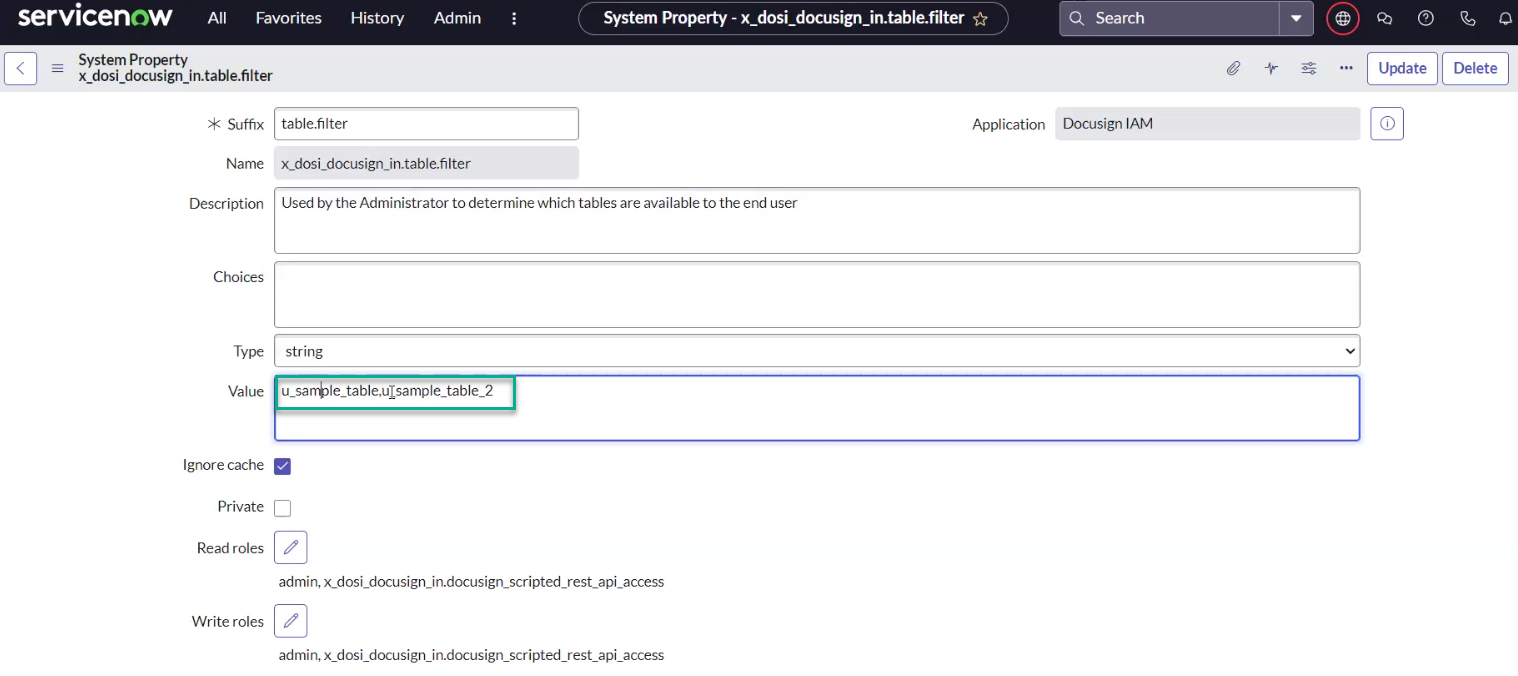Click the Update button
This screenshot has height=676, width=1518.
click(1402, 68)
